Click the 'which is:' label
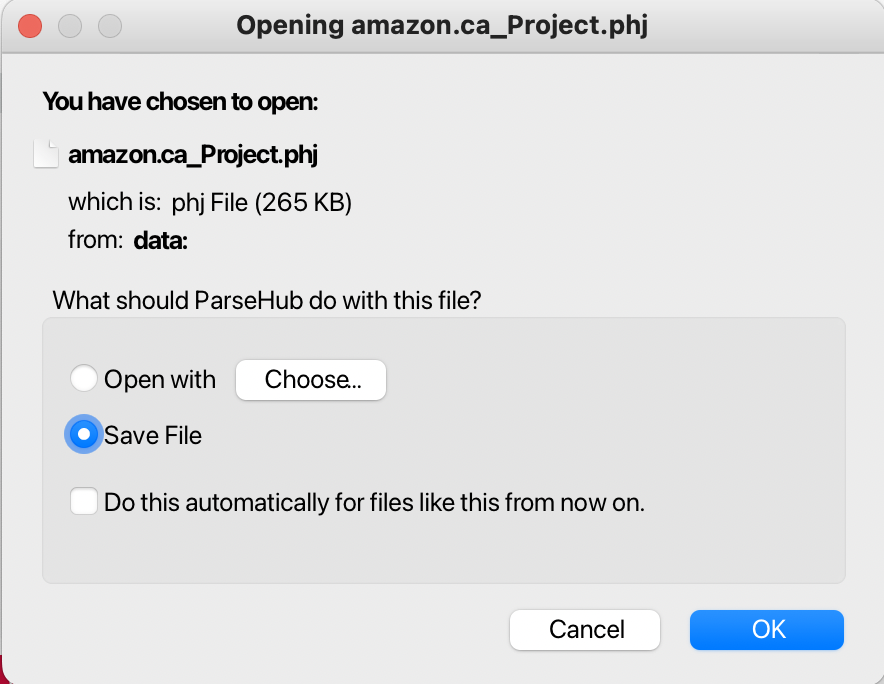 click(x=115, y=202)
